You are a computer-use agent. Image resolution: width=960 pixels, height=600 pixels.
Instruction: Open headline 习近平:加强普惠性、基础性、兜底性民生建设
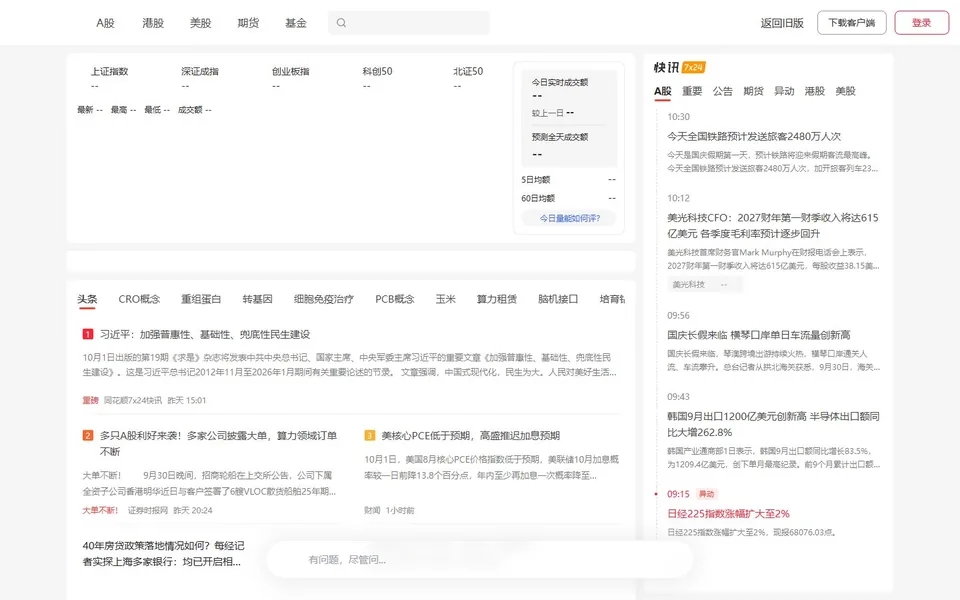[205, 334]
